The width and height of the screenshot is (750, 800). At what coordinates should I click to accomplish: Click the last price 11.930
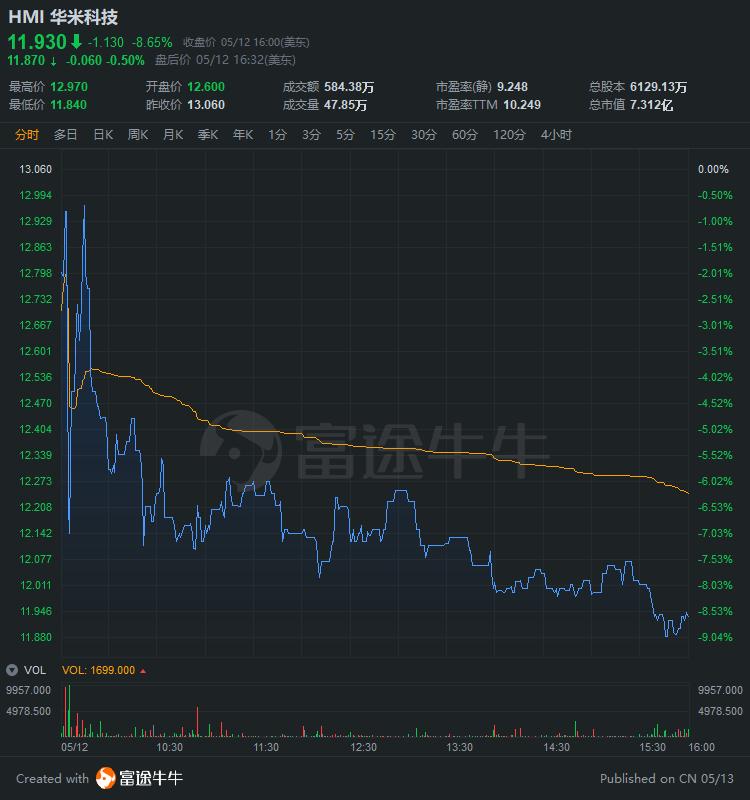coord(37,41)
